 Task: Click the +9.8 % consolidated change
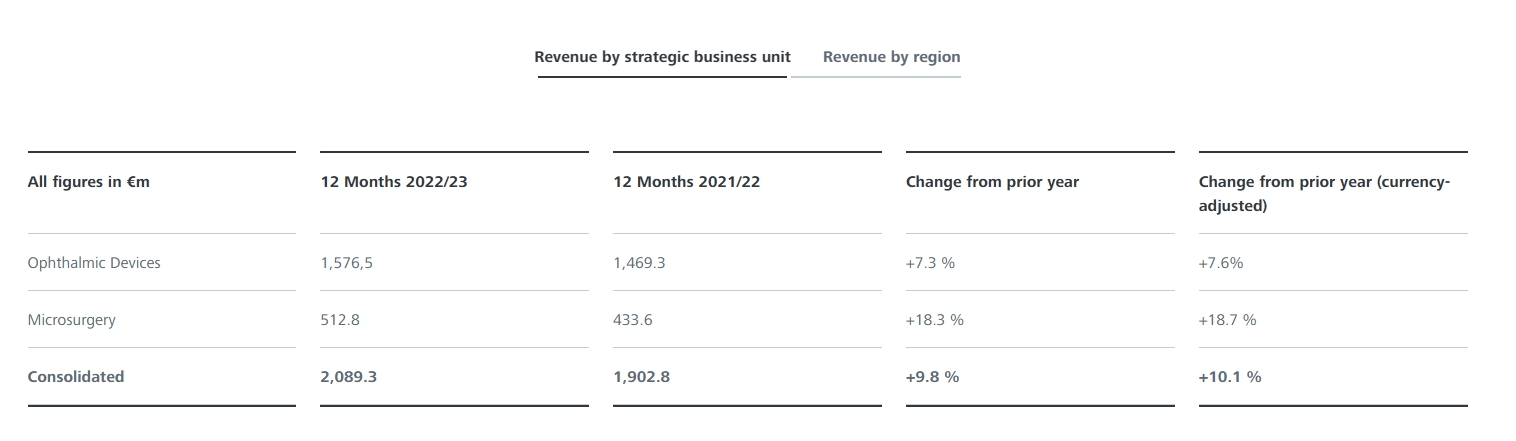[x=932, y=377]
